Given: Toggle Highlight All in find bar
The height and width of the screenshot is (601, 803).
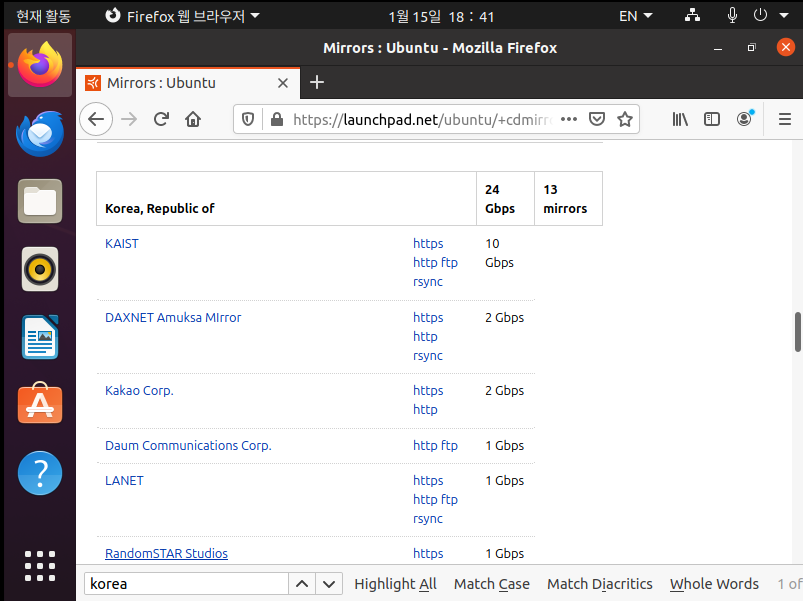Looking at the screenshot, I should (x=395, y=584).
